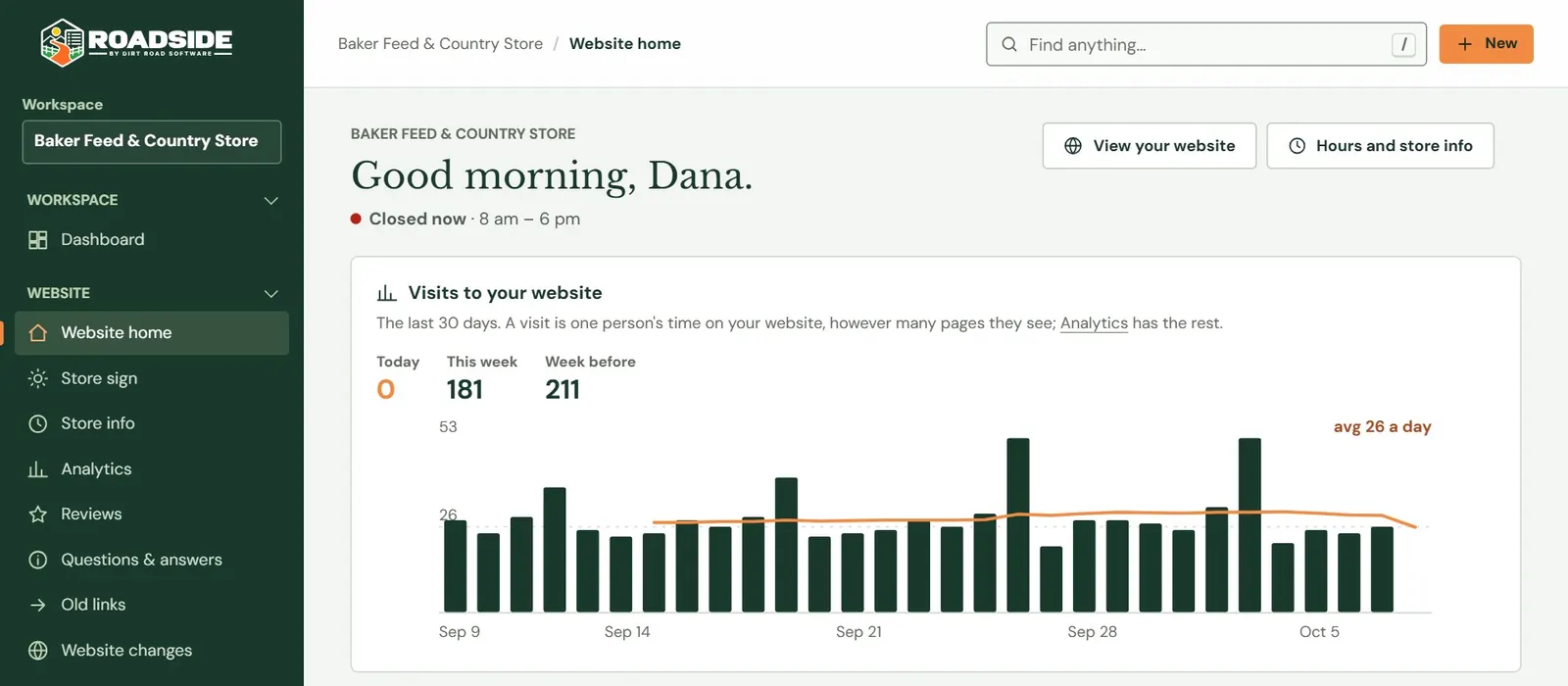The width and height of the screenshot is (1568, 686).
Task: Click the clock icon in Hours and store info
Action: [1297, 146]
